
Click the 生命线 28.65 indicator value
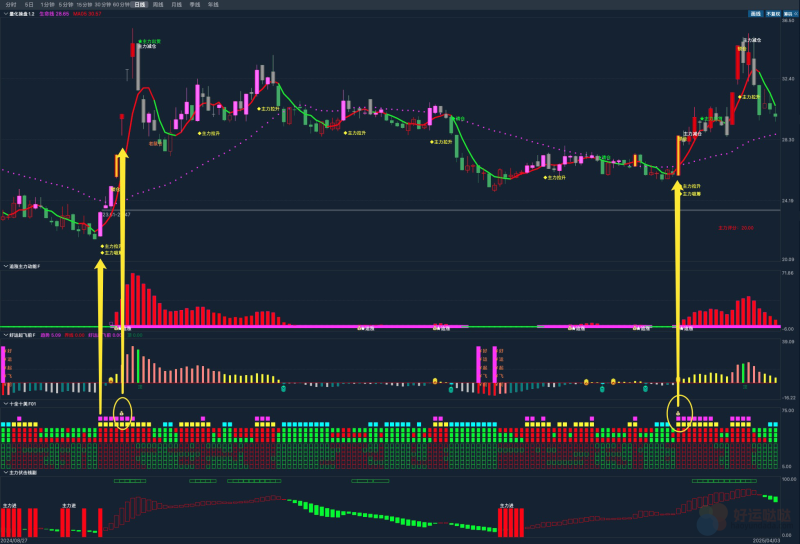[x=54, y=14]
